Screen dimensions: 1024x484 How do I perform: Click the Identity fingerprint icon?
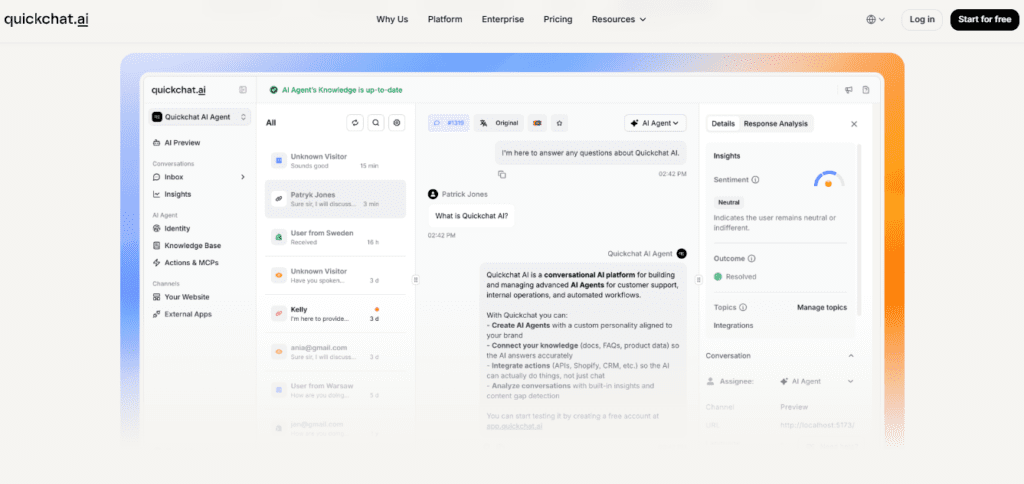[x=157, y=229]
